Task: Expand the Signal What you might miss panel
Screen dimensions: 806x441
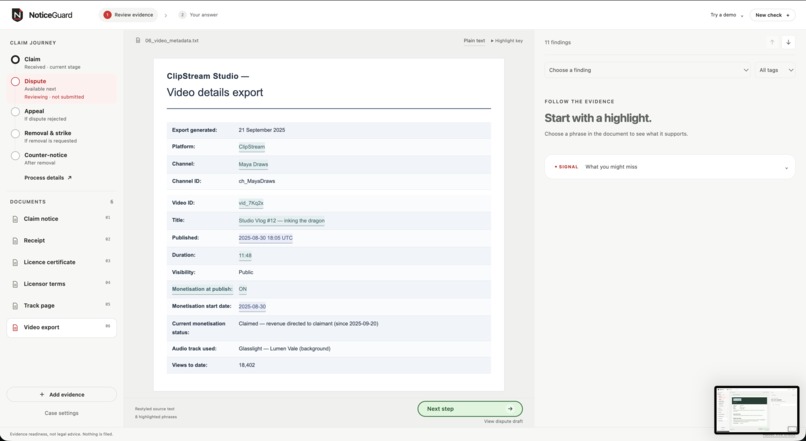Action: click(x=670, y=167)
